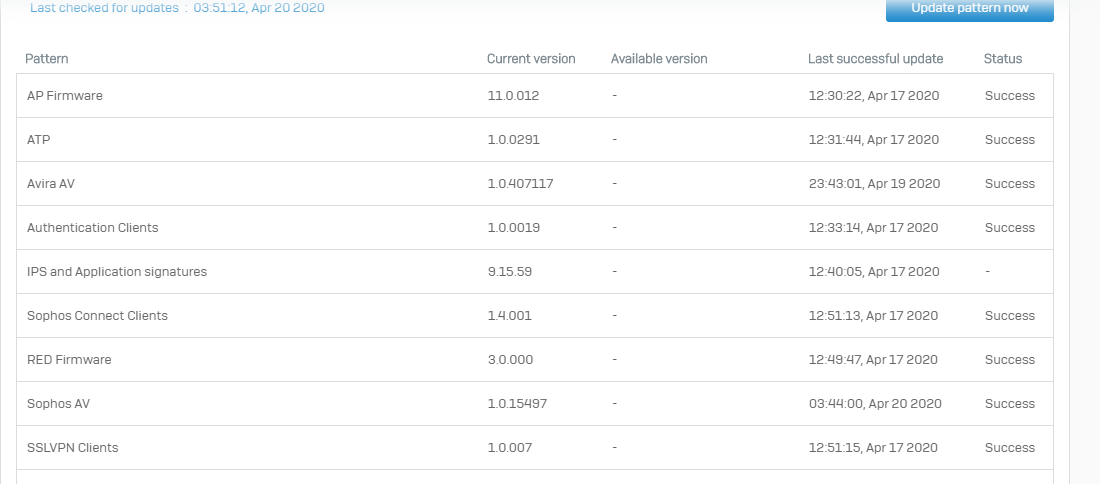Click the Pattern column header
This screenshot has width=1100, height=484.
[x=47, y=59]
